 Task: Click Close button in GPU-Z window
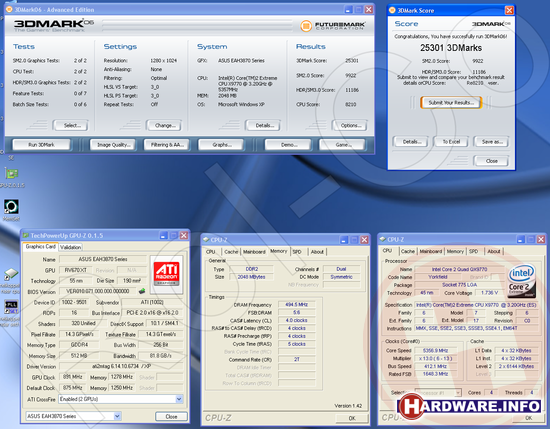[171, 416]
